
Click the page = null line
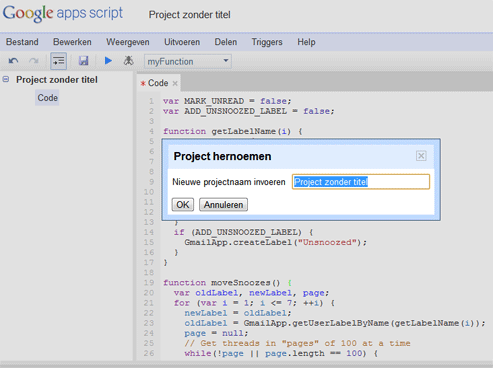click(216, 333)
